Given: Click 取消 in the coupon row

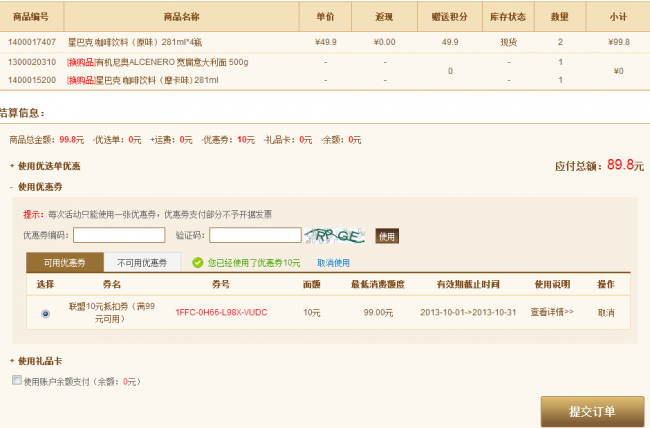Looking at the screenshot, I should click(x=606, y=312).
